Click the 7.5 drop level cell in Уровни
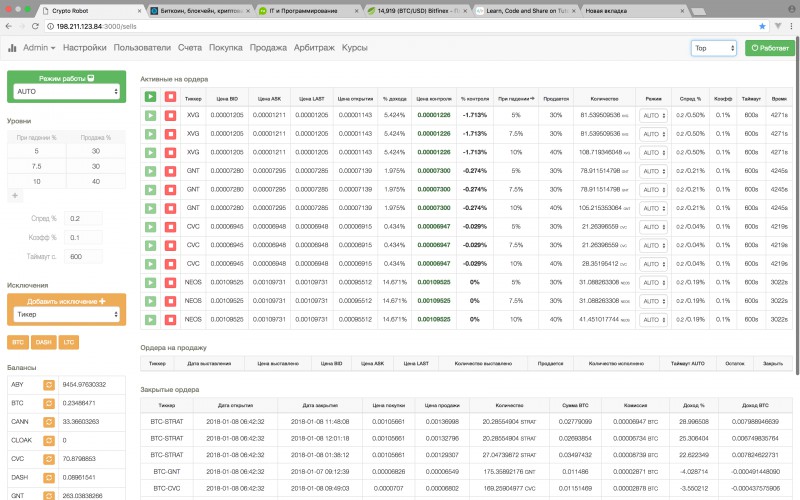 [36, 166]
